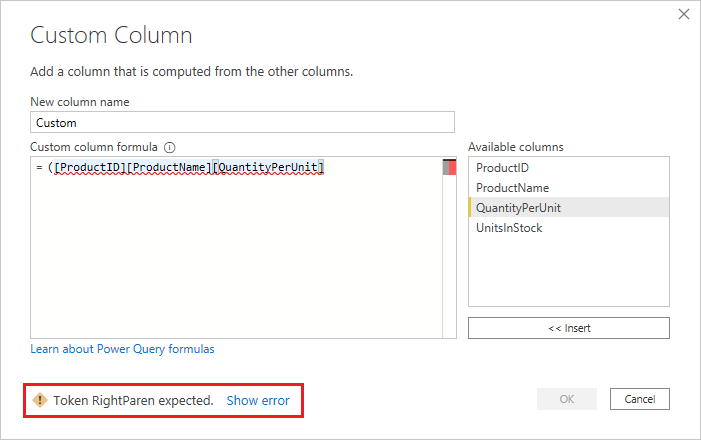This screenshot has height=440, width=701.
Task: Click inside the empty formula editor area
Action: pos(236,260)
